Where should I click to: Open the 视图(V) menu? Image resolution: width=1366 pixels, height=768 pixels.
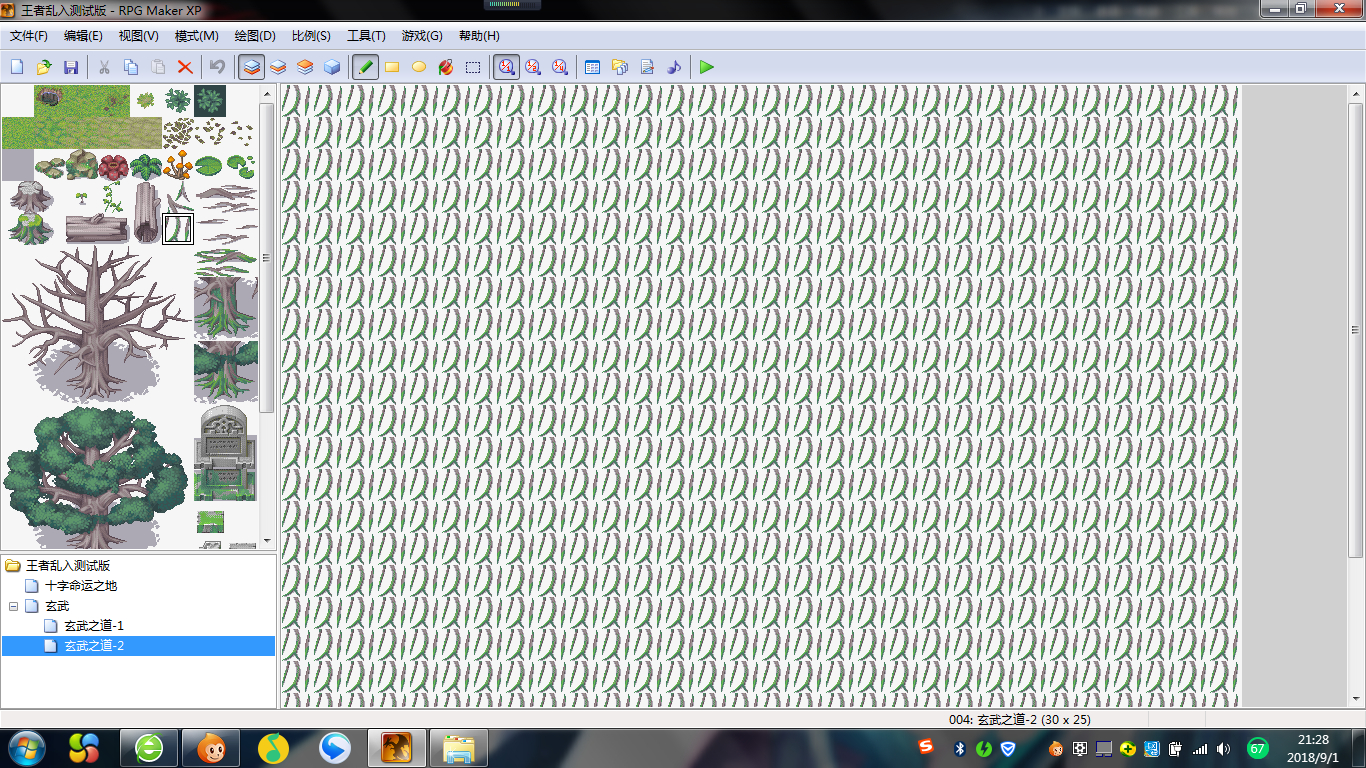(138, 36)
